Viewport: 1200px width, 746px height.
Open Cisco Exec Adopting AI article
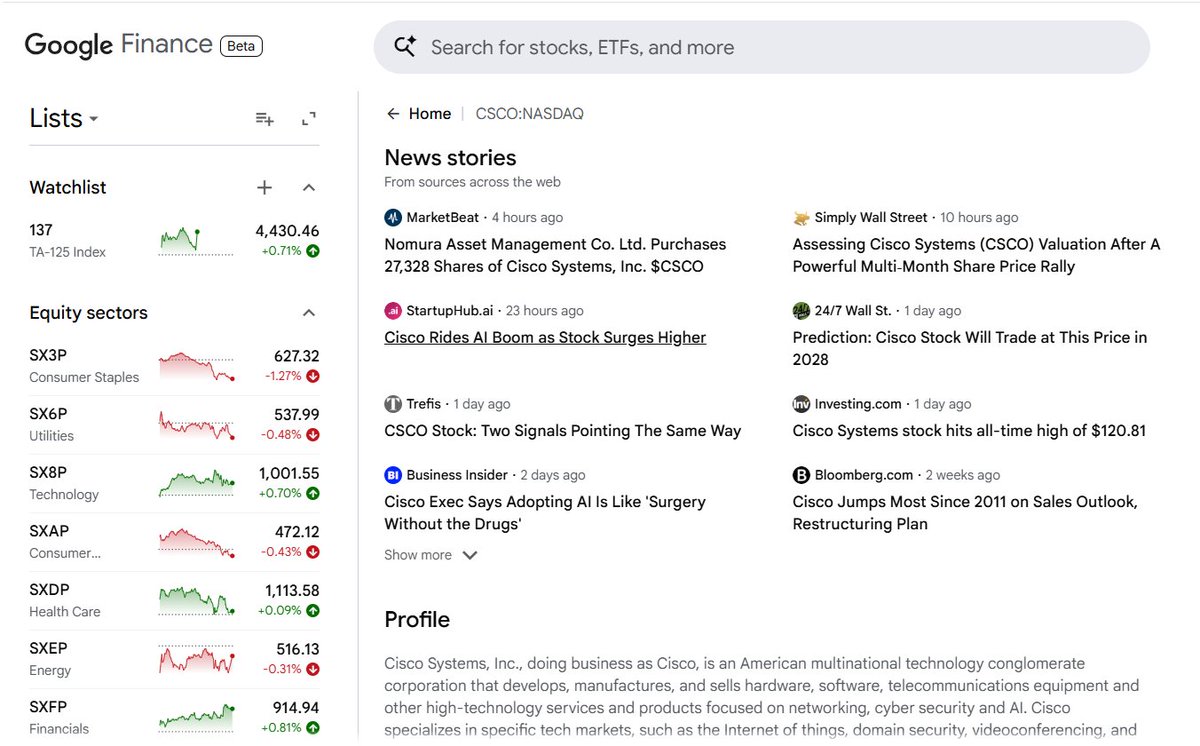[545, 513]
